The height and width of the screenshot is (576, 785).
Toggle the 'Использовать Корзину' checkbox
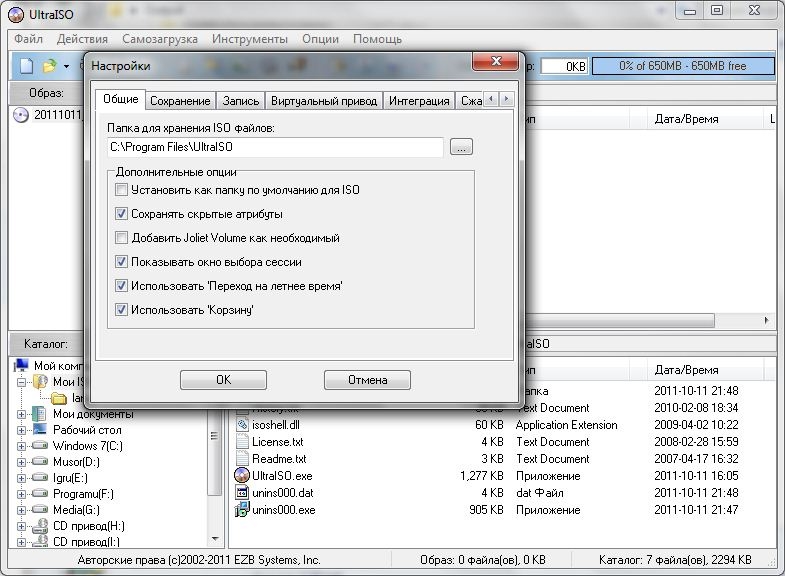click(x=122, y=310)
